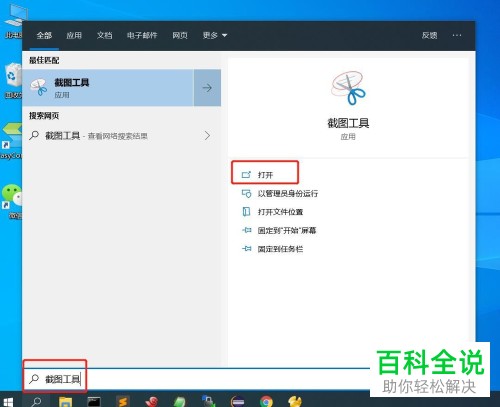500x407 pixels.
Task: Switch to the 电子邮件 search tab
Action: [x=142, y=35]
